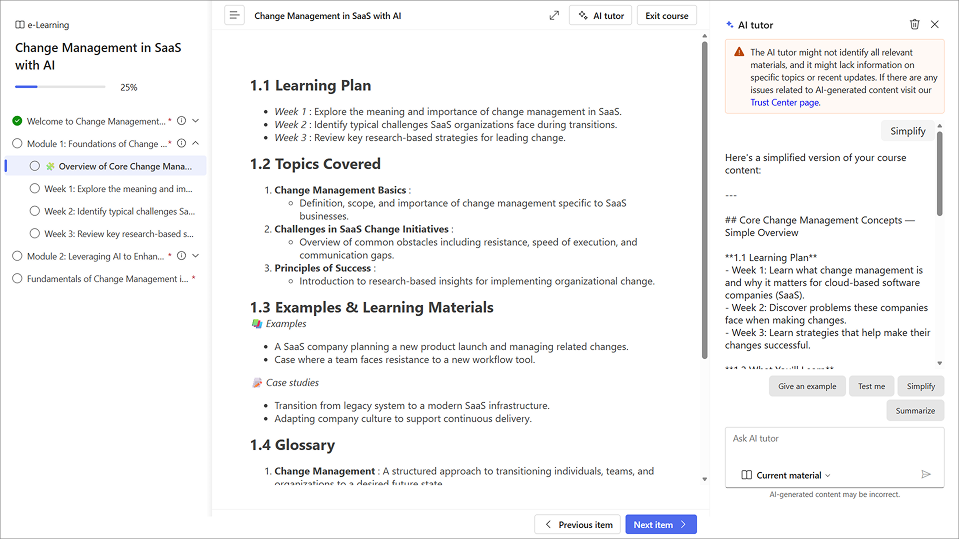959x539 pixels.
Task: Collapse Module 1 Foundations section
Action: (195, 144)
